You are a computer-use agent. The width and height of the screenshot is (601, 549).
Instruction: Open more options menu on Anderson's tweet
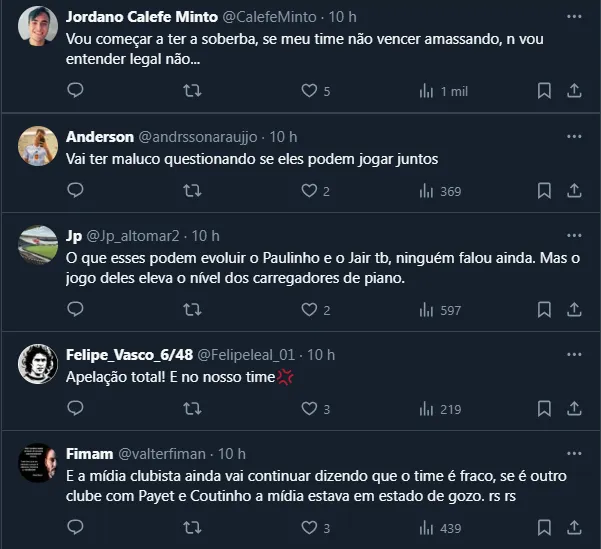tap(574, 136)
